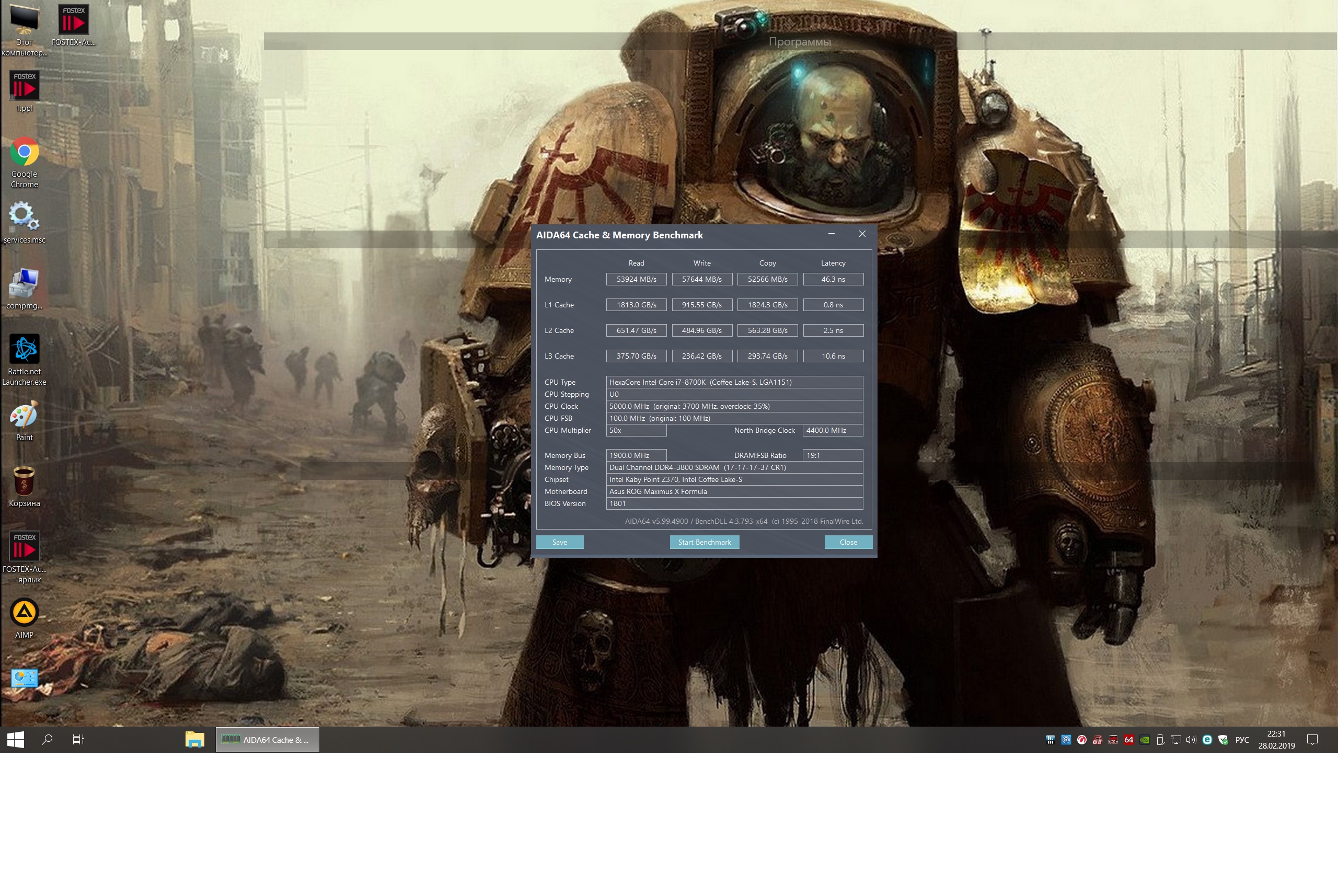Click the NVIDIA tray icon

pyautogui.click(x=1144, y=739)
